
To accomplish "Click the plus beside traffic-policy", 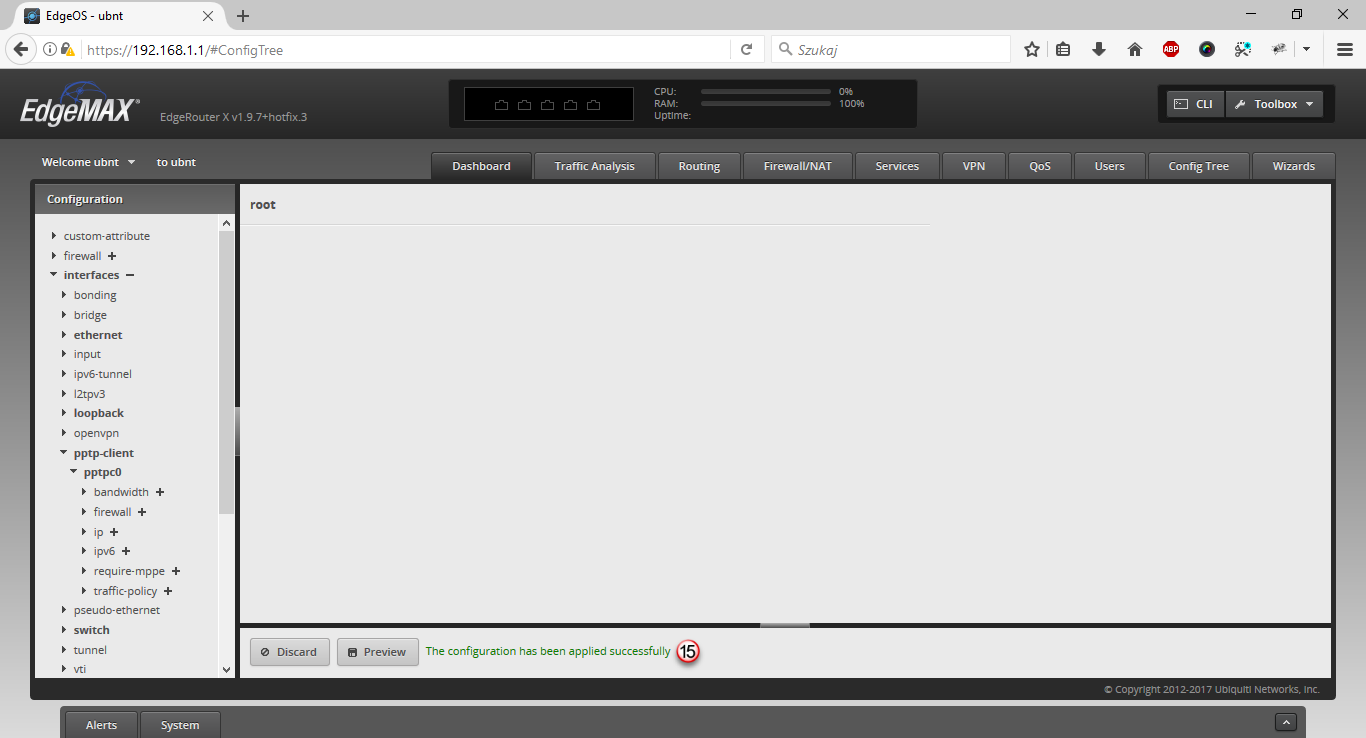I will pyautogui.click(x=168, y=591).
